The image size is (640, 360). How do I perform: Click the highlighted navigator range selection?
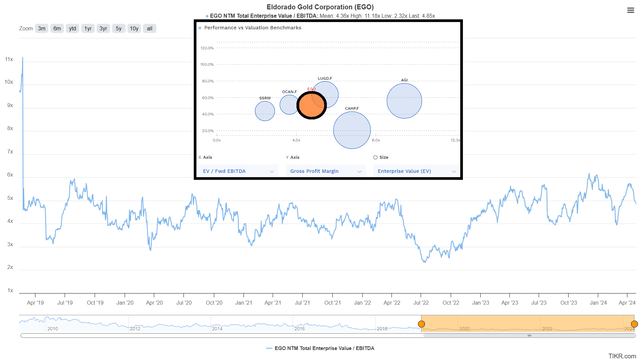tap(528, 323)
